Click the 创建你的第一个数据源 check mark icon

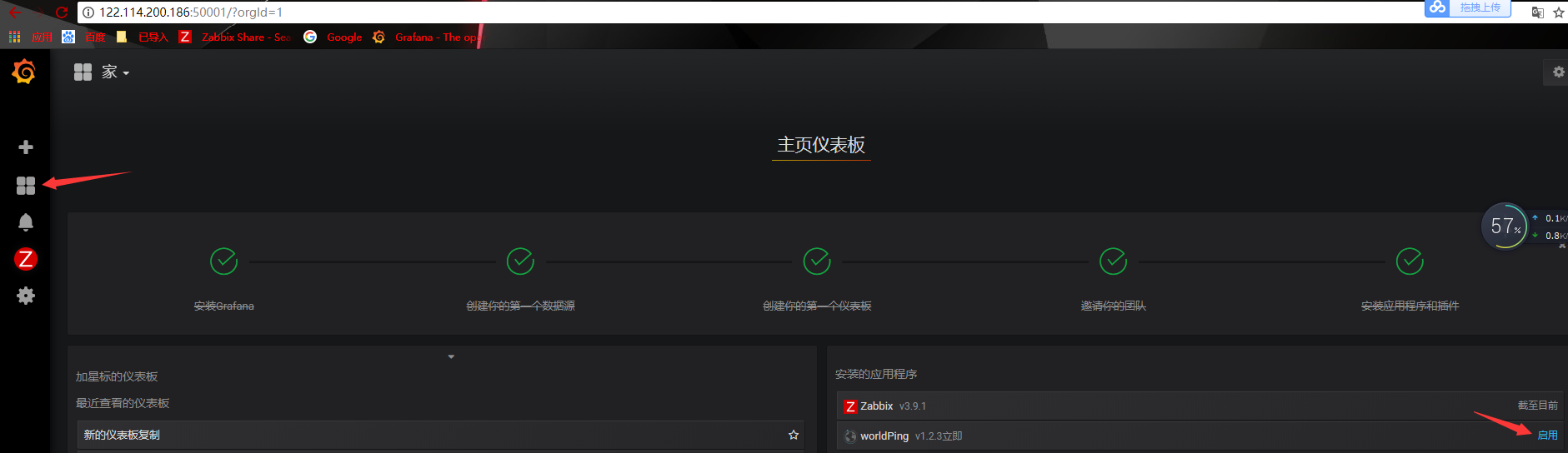click(520, 261)
